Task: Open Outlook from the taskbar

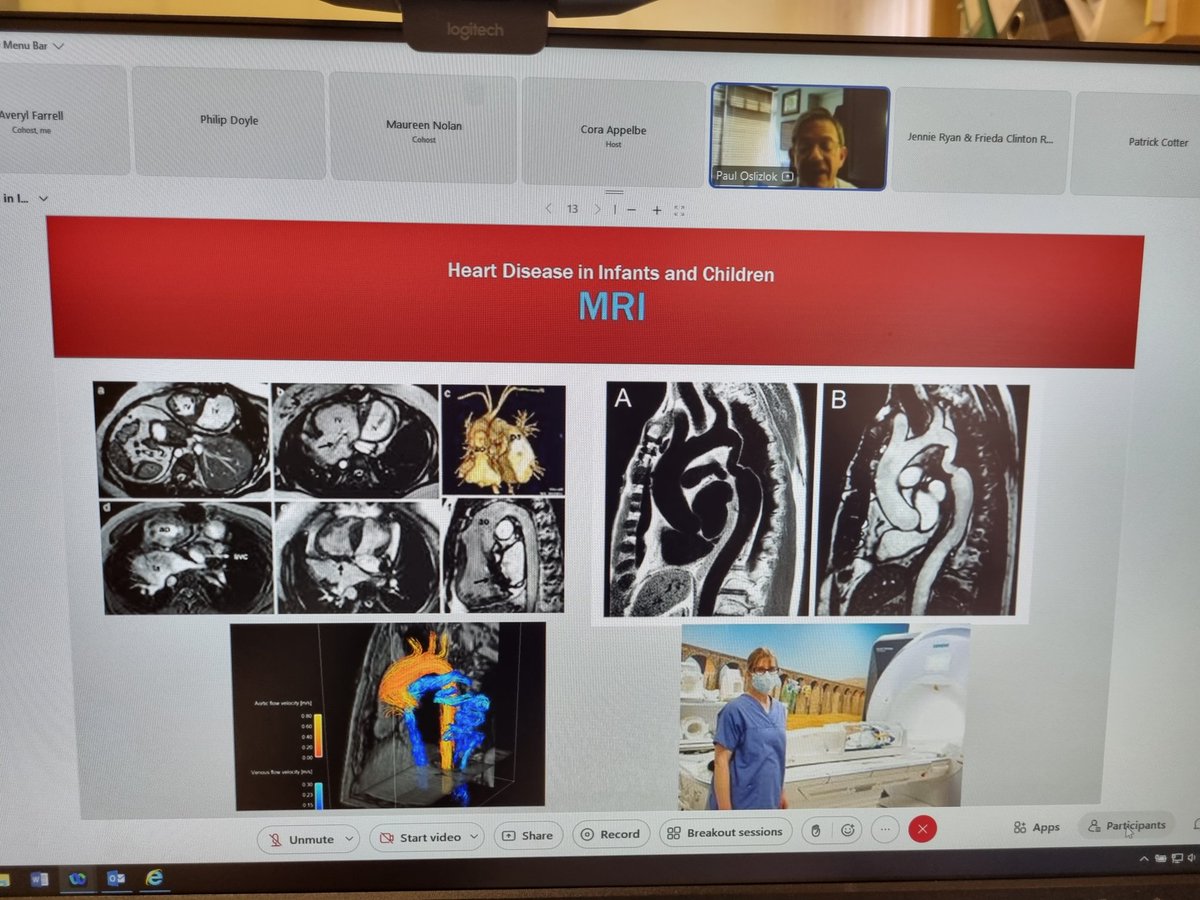Action: click(x=115, y=878)
